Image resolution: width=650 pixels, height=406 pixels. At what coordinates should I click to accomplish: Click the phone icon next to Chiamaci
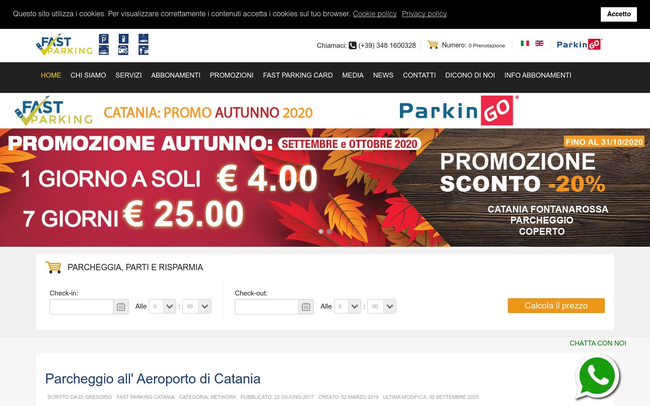click(x=352, y=45)
